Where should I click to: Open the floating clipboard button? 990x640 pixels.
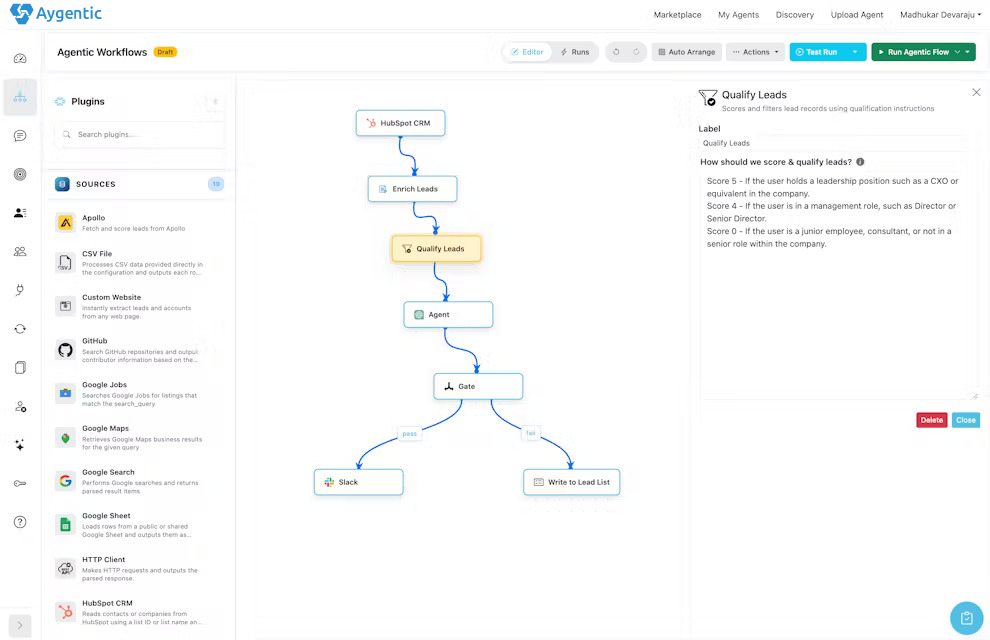966,618
